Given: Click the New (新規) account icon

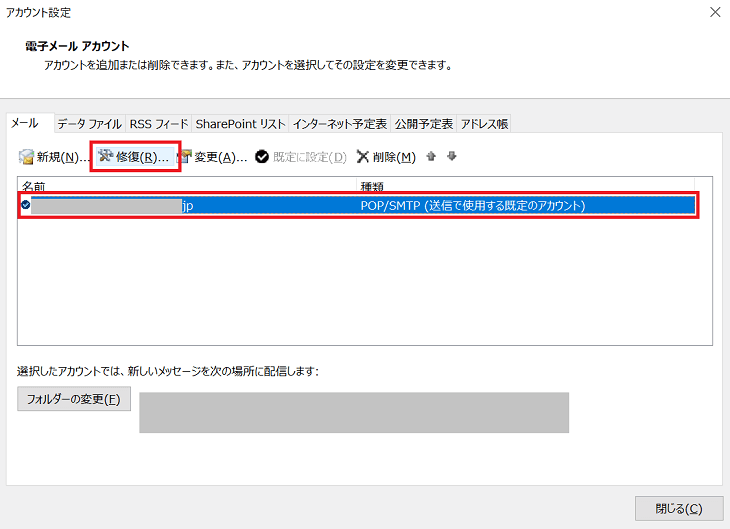Looking at the screenshot, I should [27, 157].
